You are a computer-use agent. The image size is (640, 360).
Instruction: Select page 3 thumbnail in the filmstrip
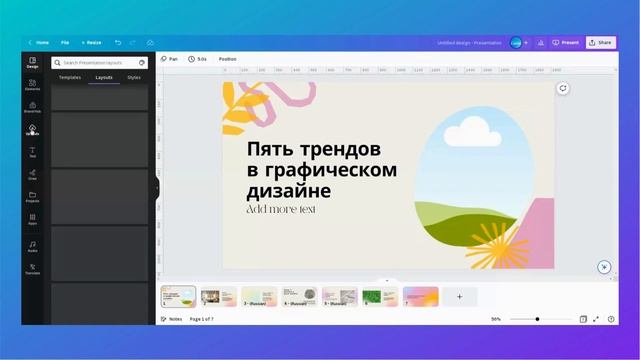tap(259, 296)
